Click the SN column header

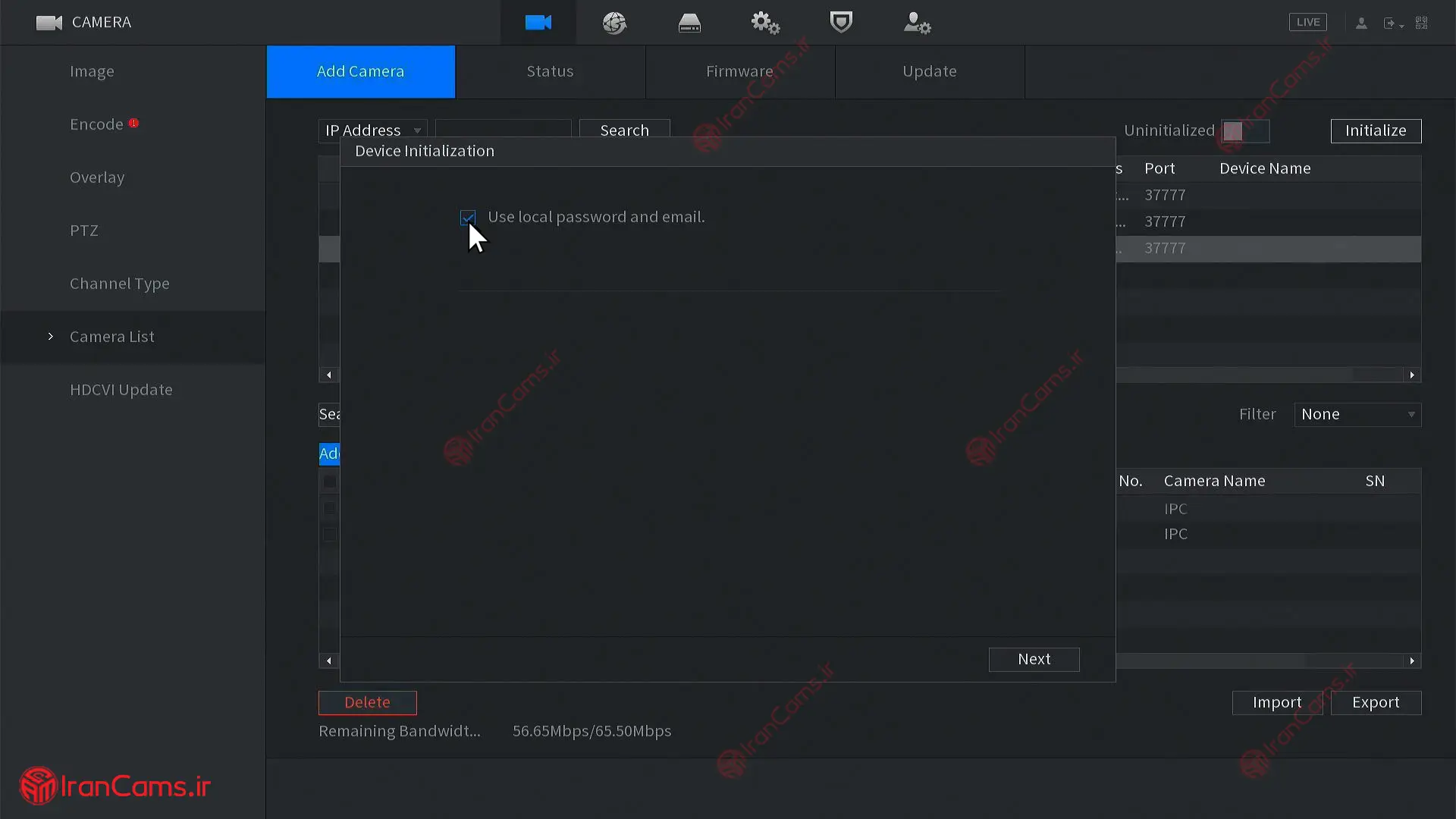(x=1375, y=481)
